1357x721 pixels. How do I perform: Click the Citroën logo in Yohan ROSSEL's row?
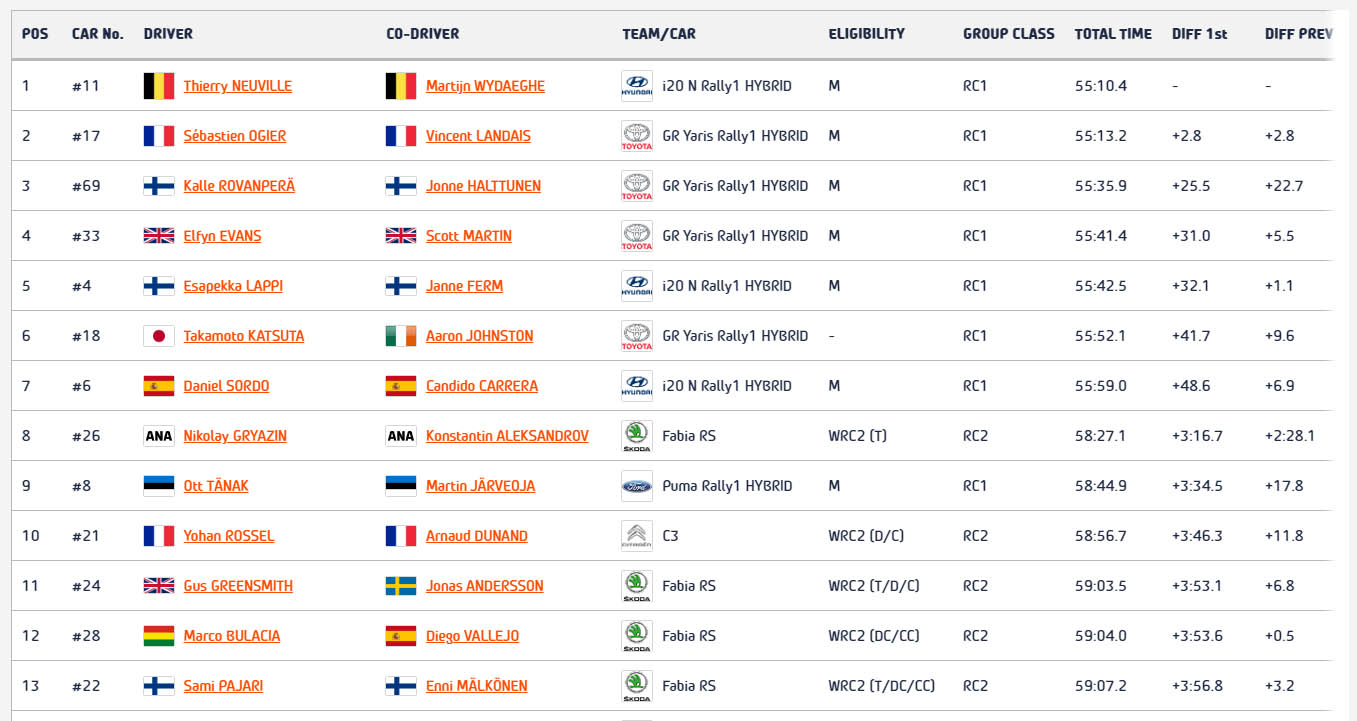637,536
